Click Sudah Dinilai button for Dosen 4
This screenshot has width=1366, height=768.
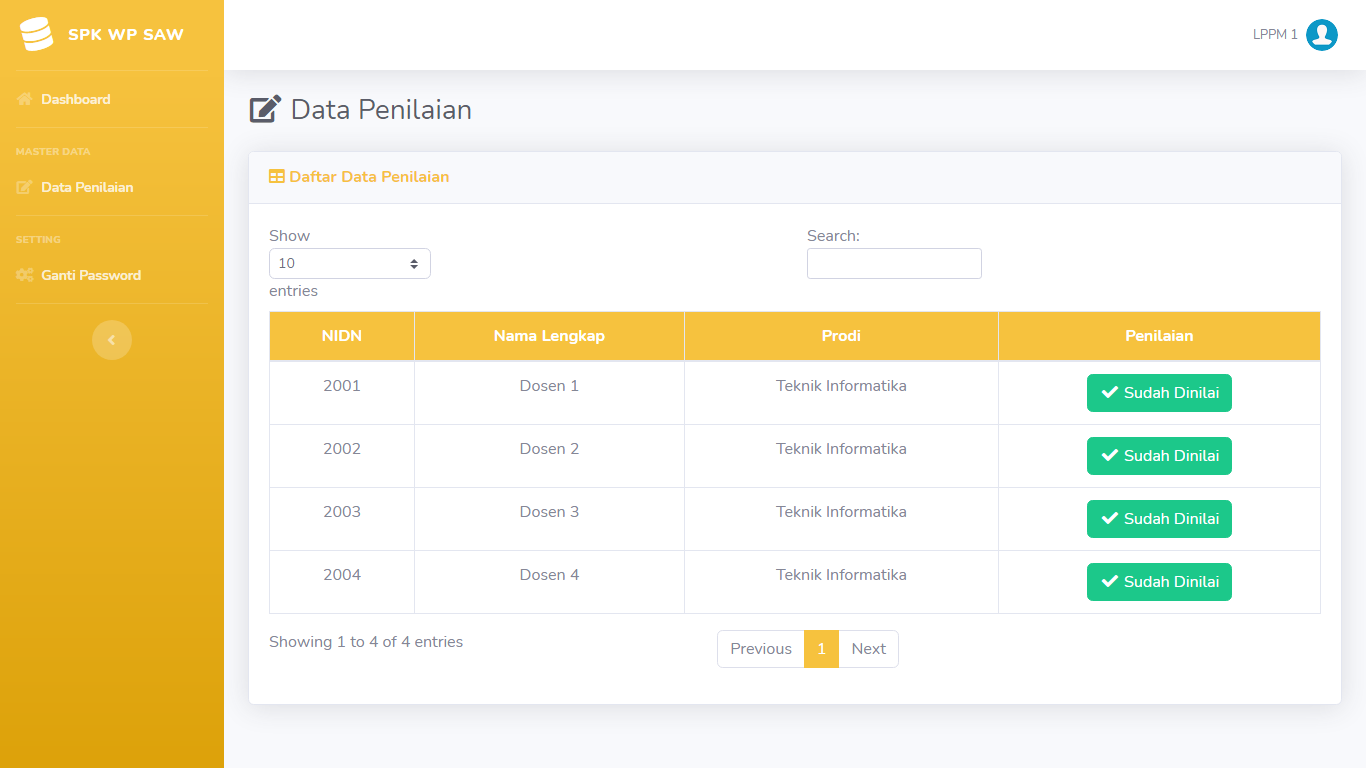coord(1159,582)
